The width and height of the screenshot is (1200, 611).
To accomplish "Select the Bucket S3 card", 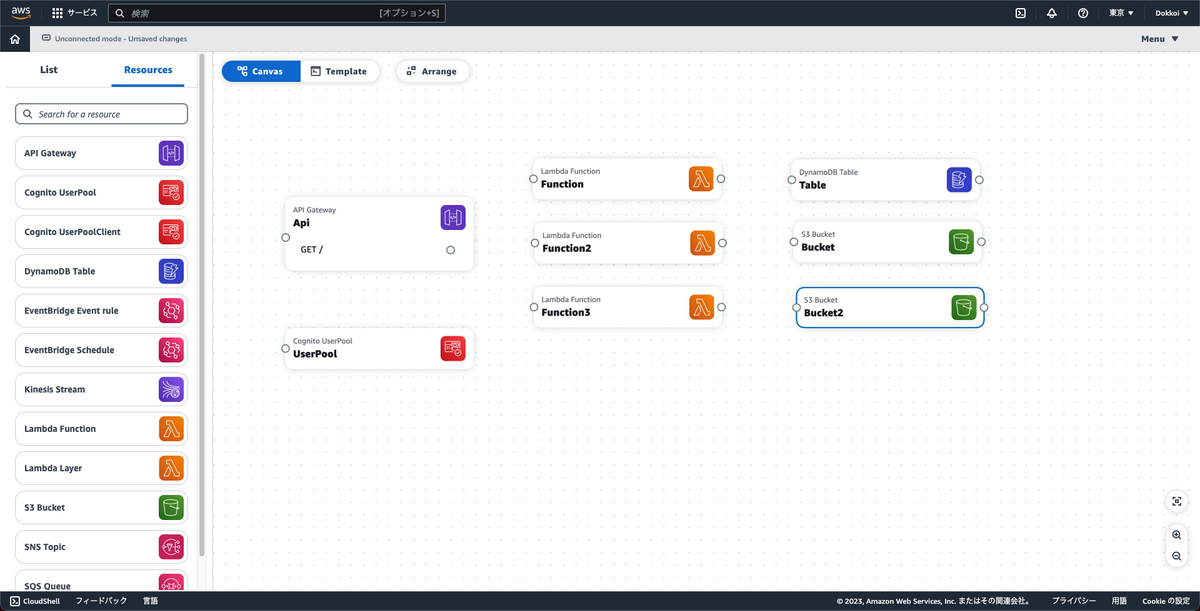I will [x=887, y=242].
